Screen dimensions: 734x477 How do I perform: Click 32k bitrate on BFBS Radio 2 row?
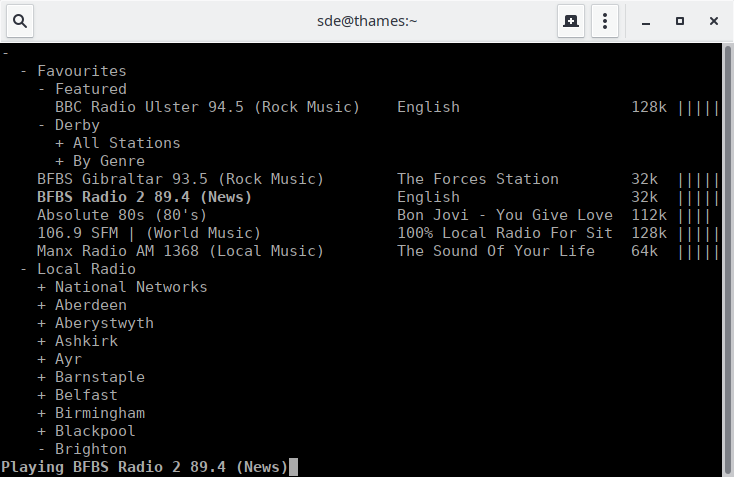pyautogui.click(x=644, y=197)
